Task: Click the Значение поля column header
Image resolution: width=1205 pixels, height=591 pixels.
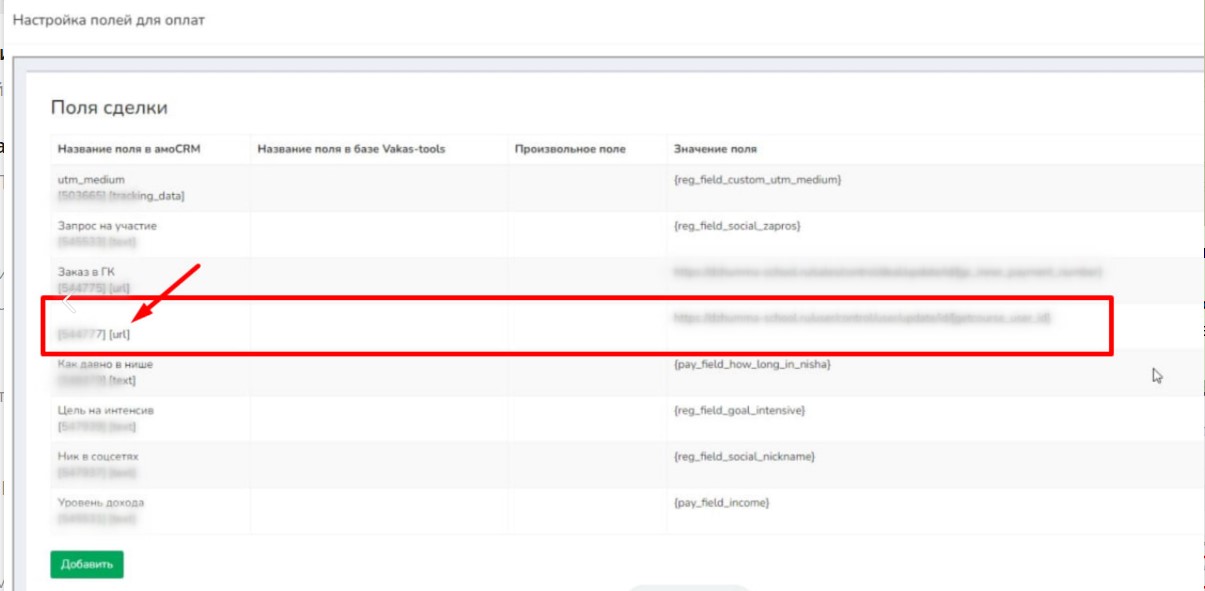Action: coord(715,149)
